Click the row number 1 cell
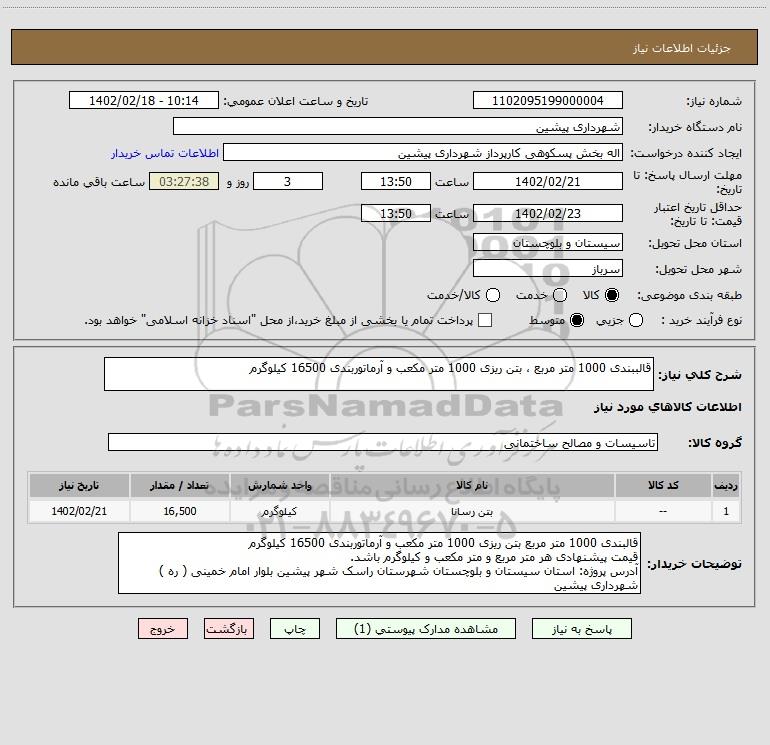The width and height of the screenshot is (770, 745). pos(726,511)
